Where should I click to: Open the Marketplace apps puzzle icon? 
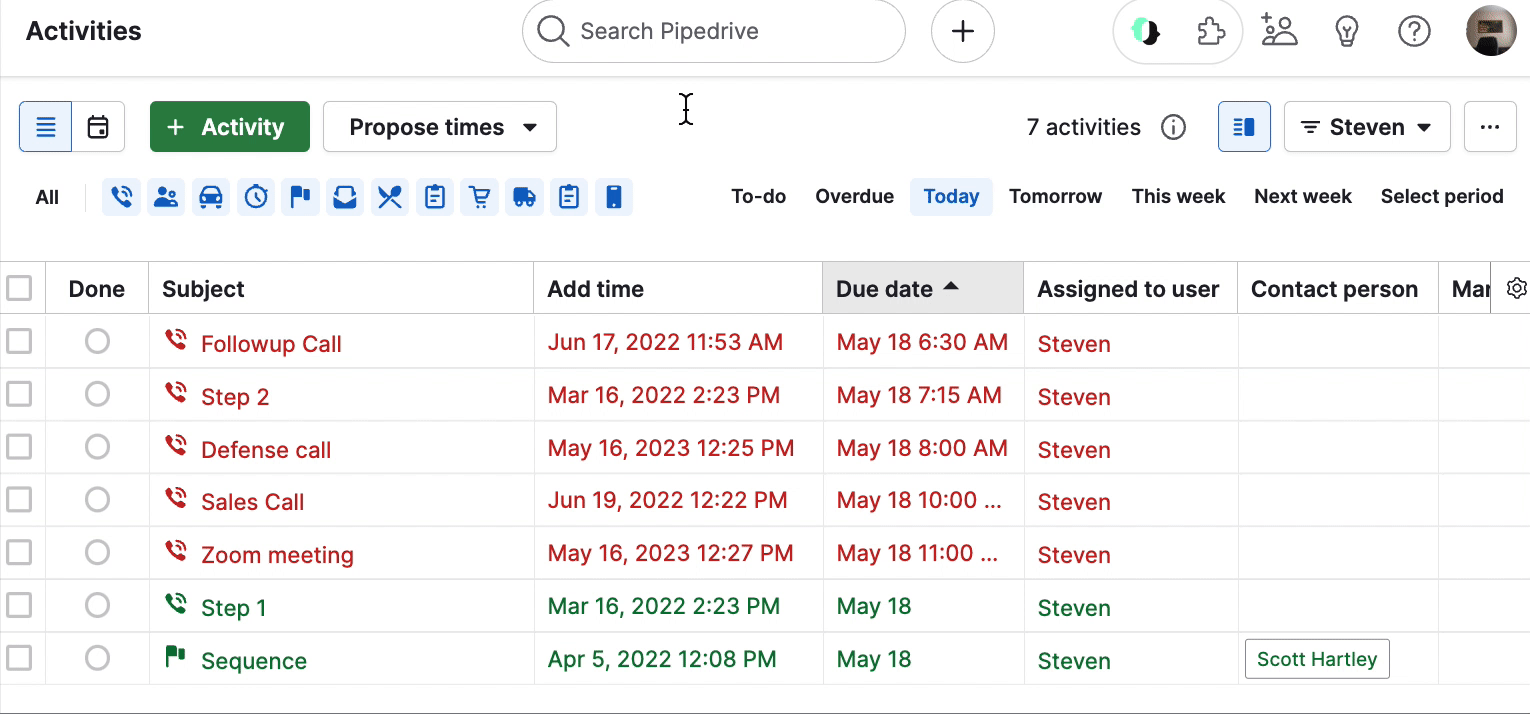tap(1211, 31)
